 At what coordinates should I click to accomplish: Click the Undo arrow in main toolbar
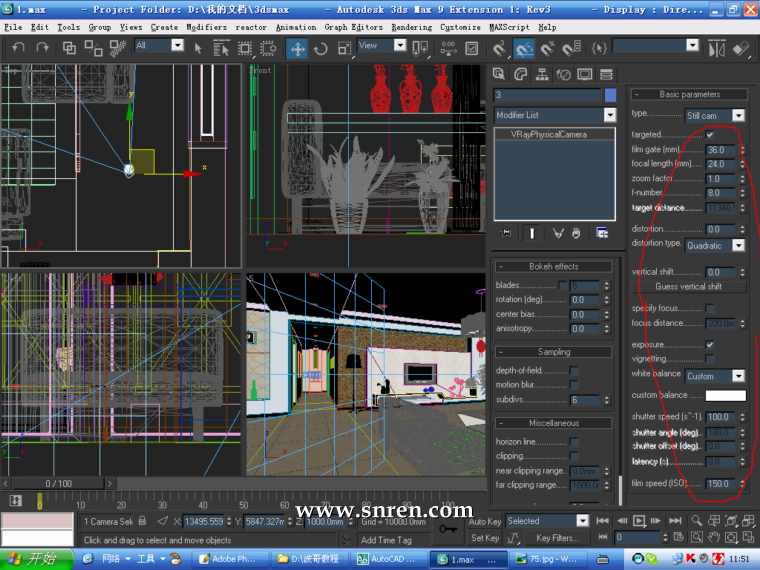click(19, 47)
